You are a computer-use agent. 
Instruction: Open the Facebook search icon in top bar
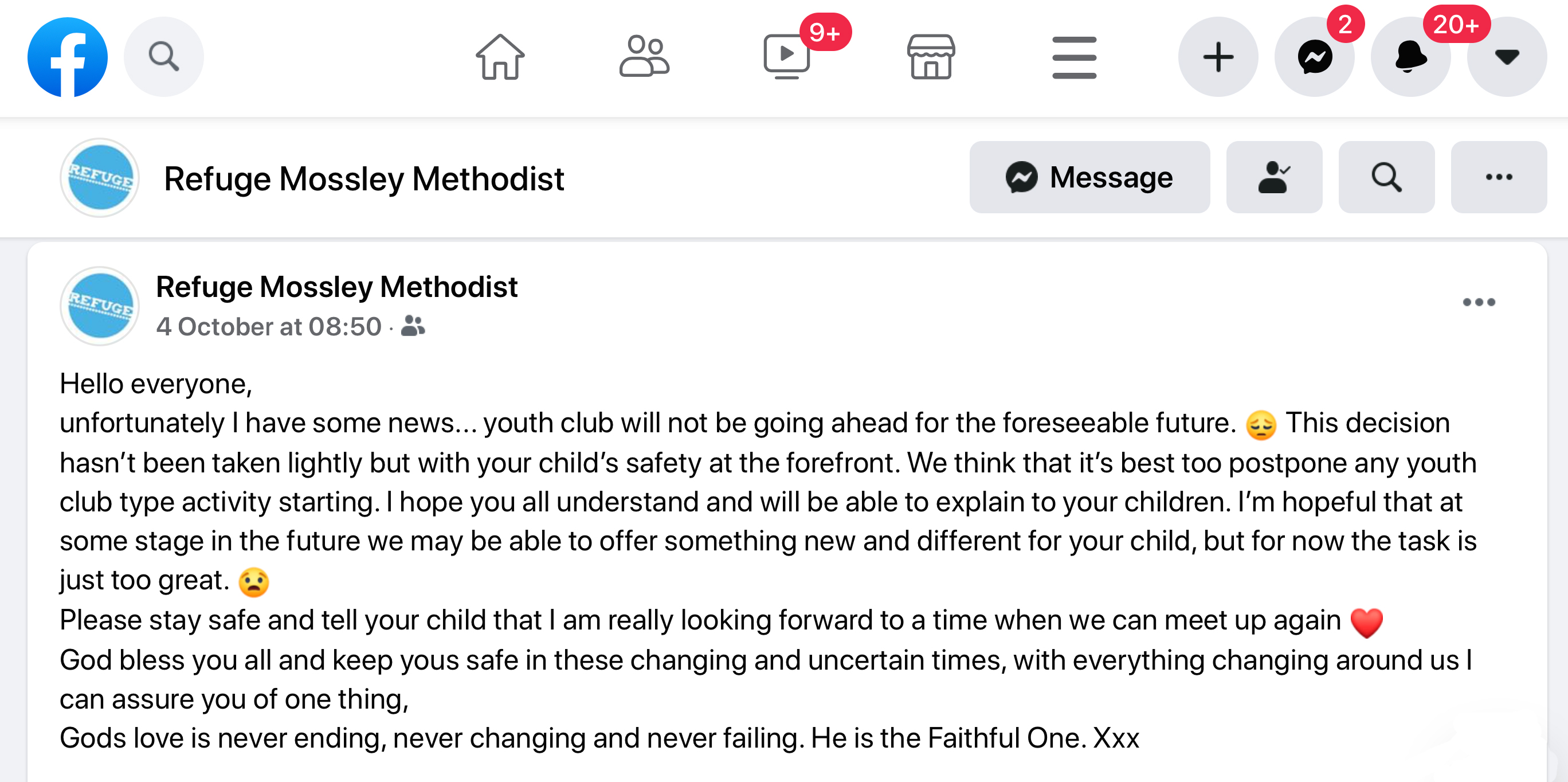point(164,57)
